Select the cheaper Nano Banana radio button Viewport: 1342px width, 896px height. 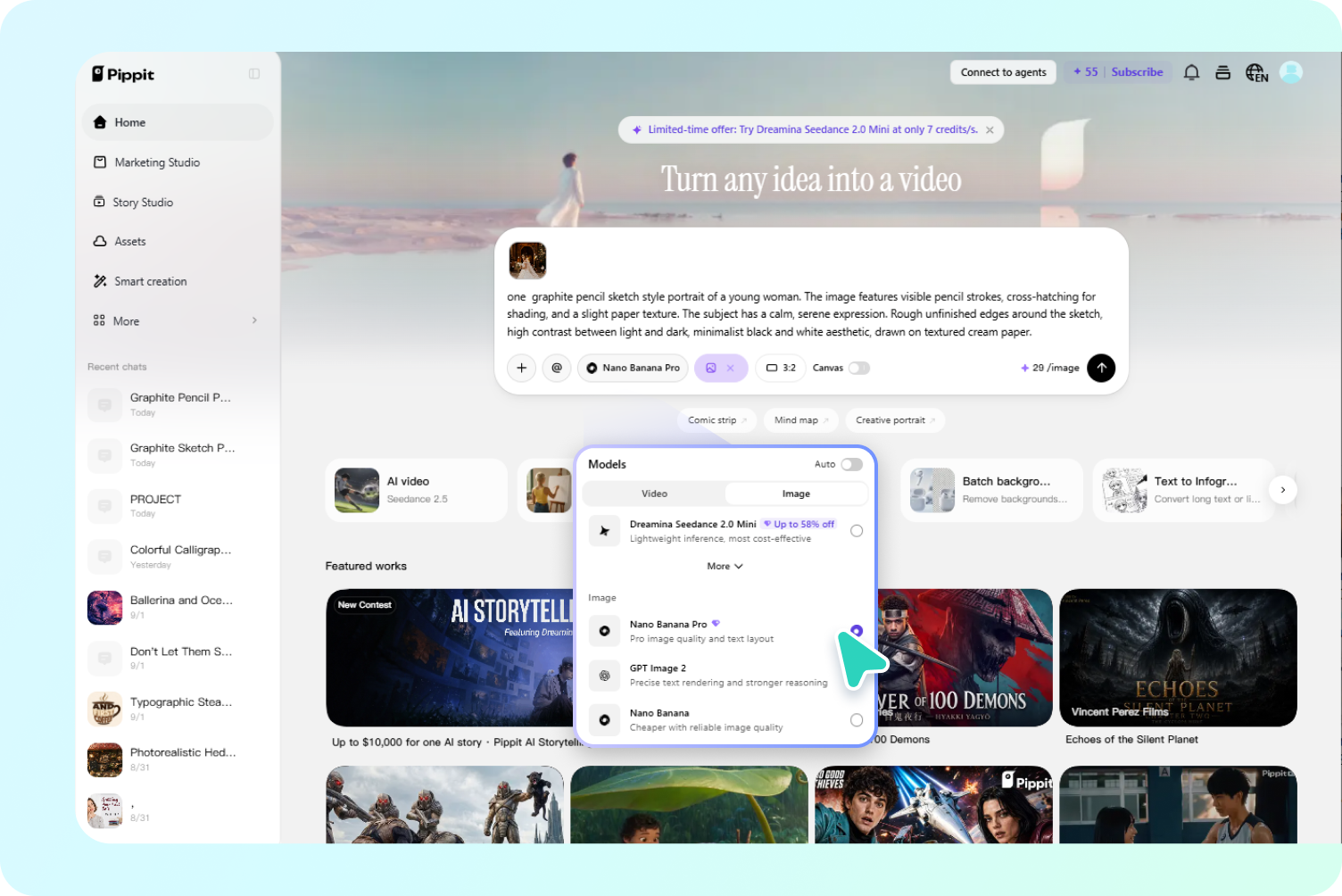[857, 720]
